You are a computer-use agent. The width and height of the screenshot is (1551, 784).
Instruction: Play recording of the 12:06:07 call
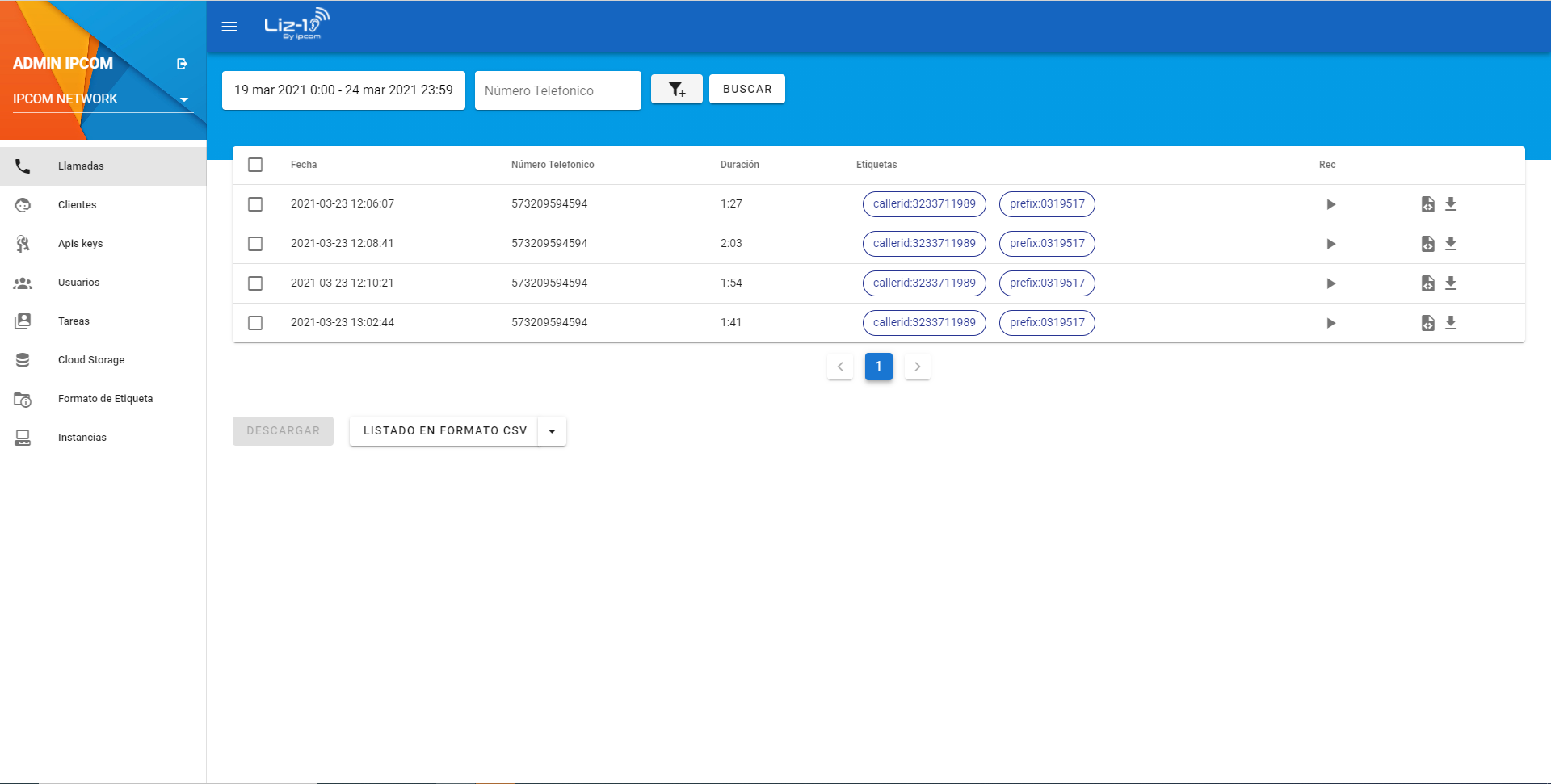(x=1330, y=204)
